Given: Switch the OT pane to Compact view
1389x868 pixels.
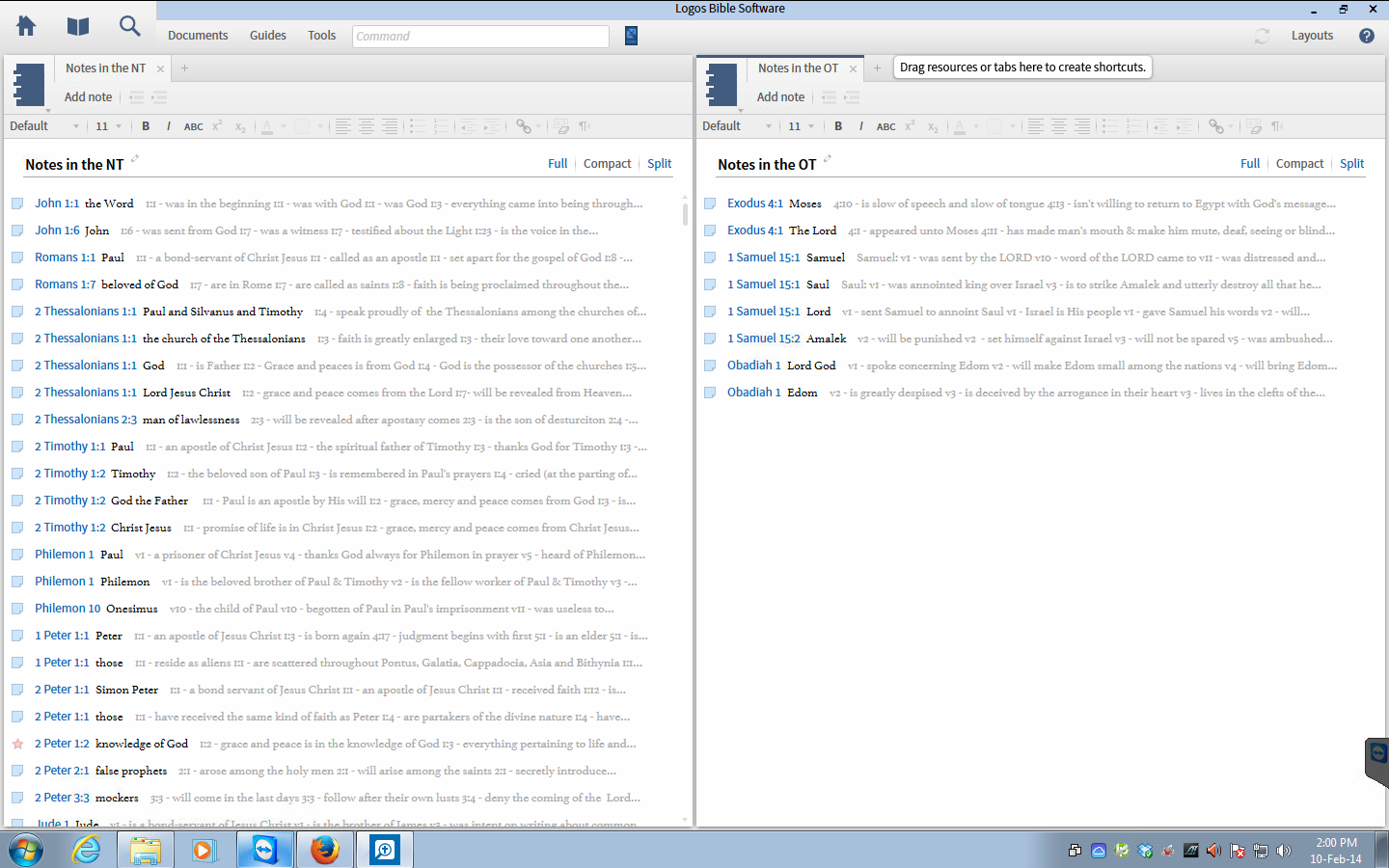Looking at the screenshot, I should click(x=1299, y=164).
